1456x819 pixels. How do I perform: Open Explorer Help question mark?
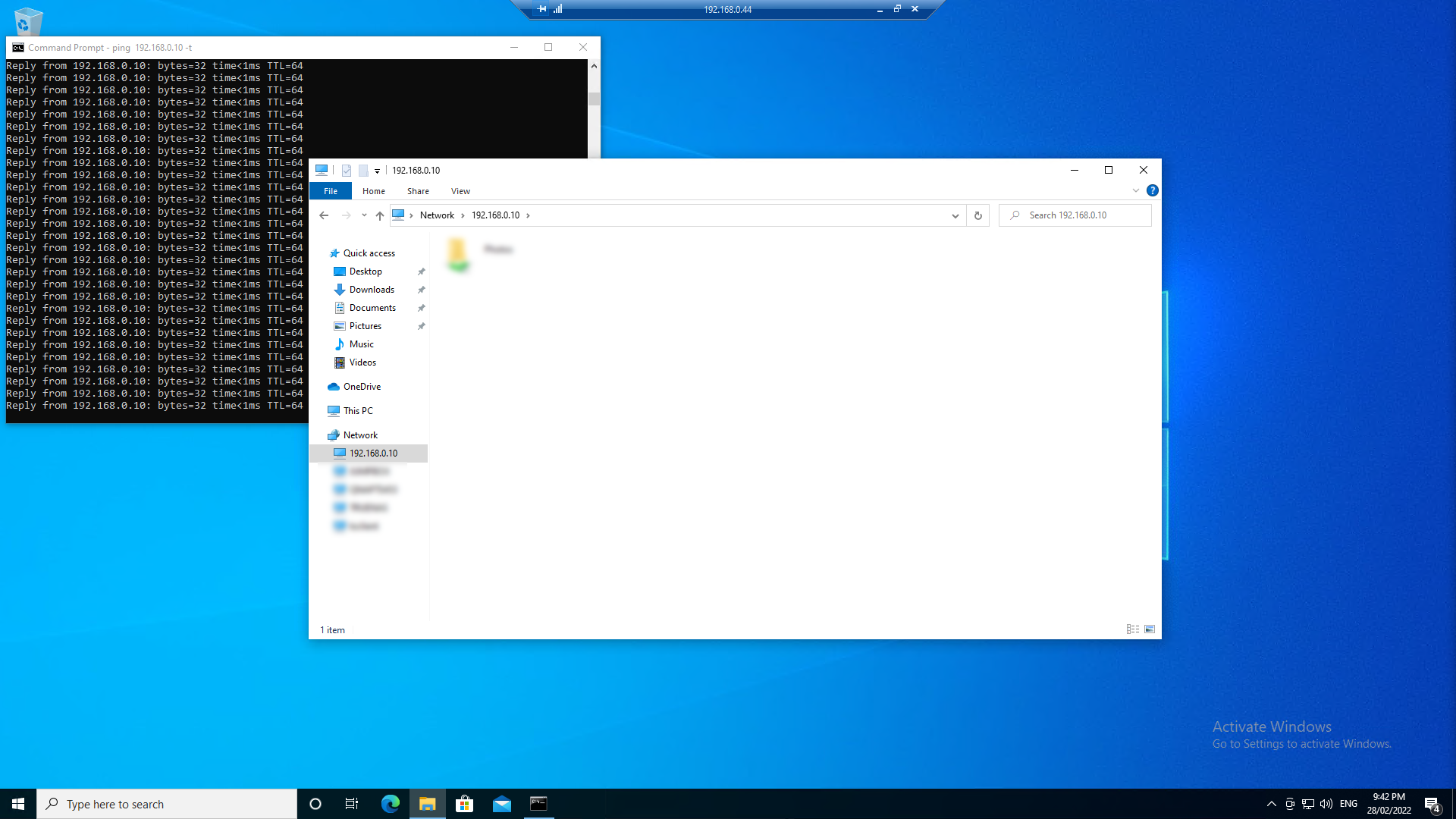pos(1152,190)
